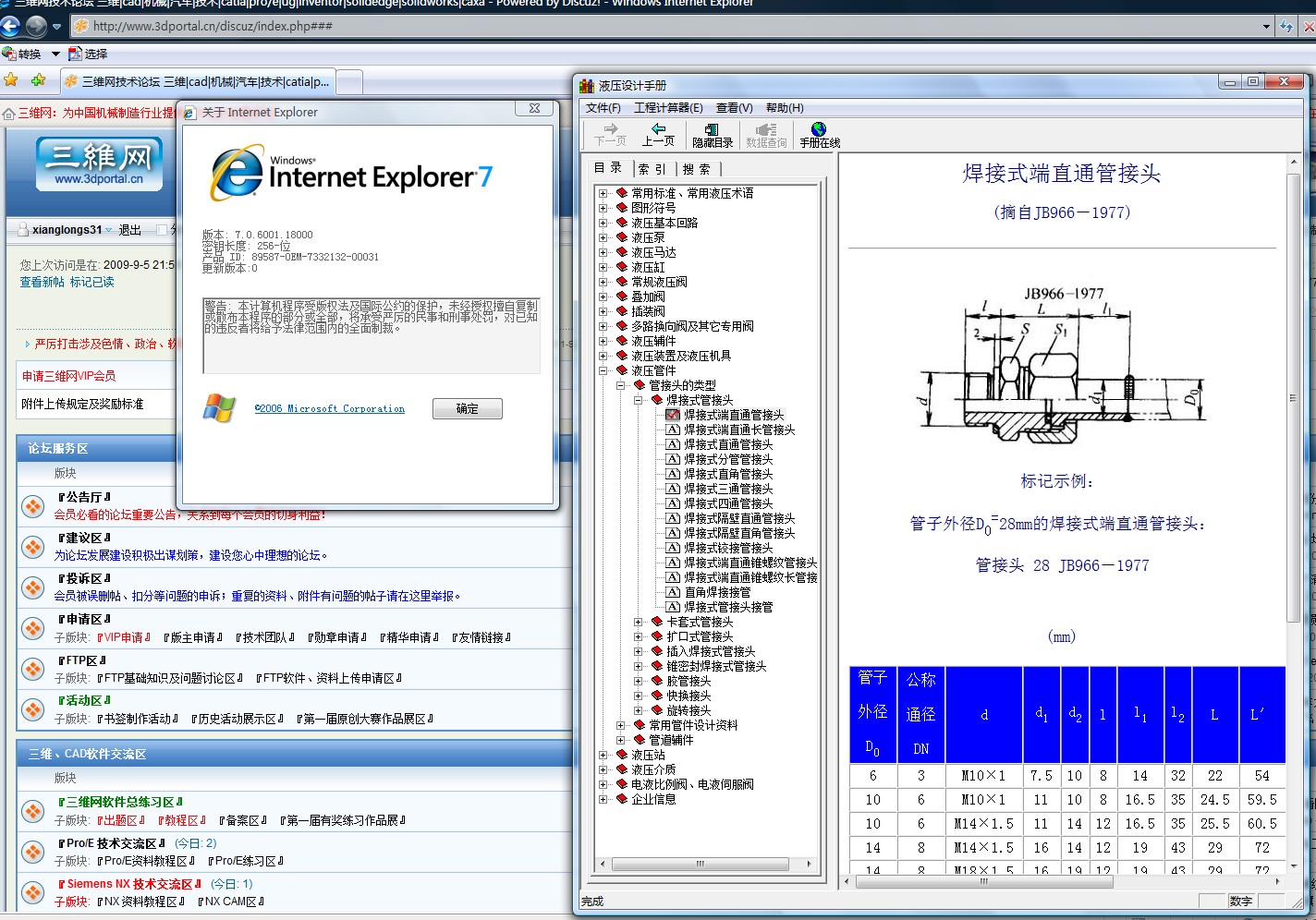Switch to the 索引 tab
1316x920 pixels.
tap(652, 169)
